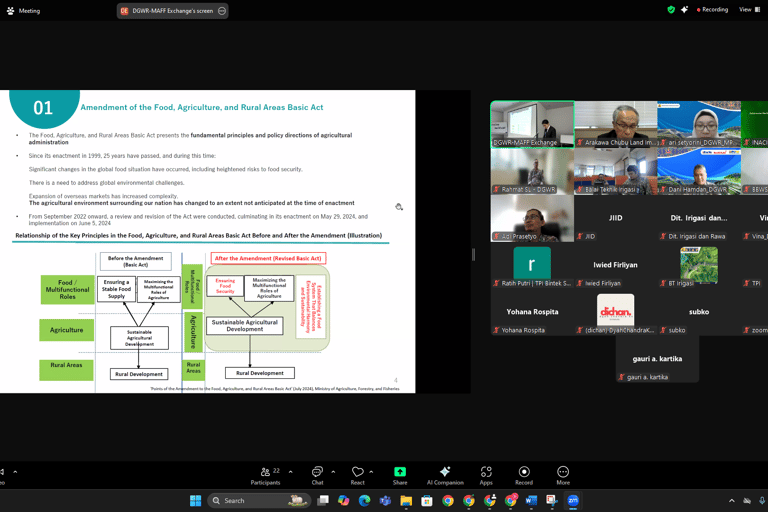Open the Participants panel
The width and height of the screenshot is (768, 512).
point(265,476)
